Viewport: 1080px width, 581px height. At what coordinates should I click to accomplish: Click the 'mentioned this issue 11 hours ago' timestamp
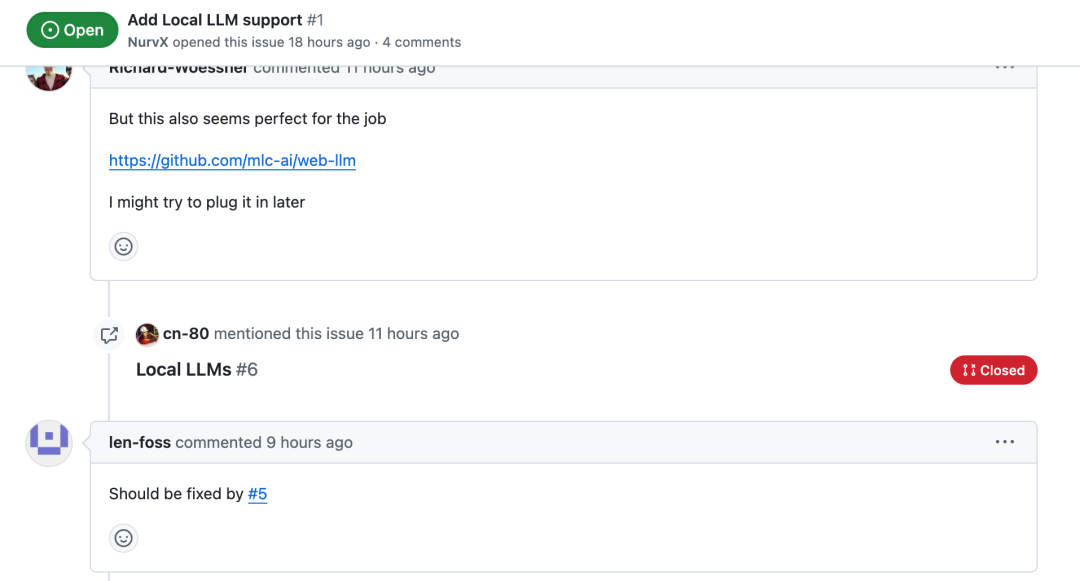coord(413,334)
